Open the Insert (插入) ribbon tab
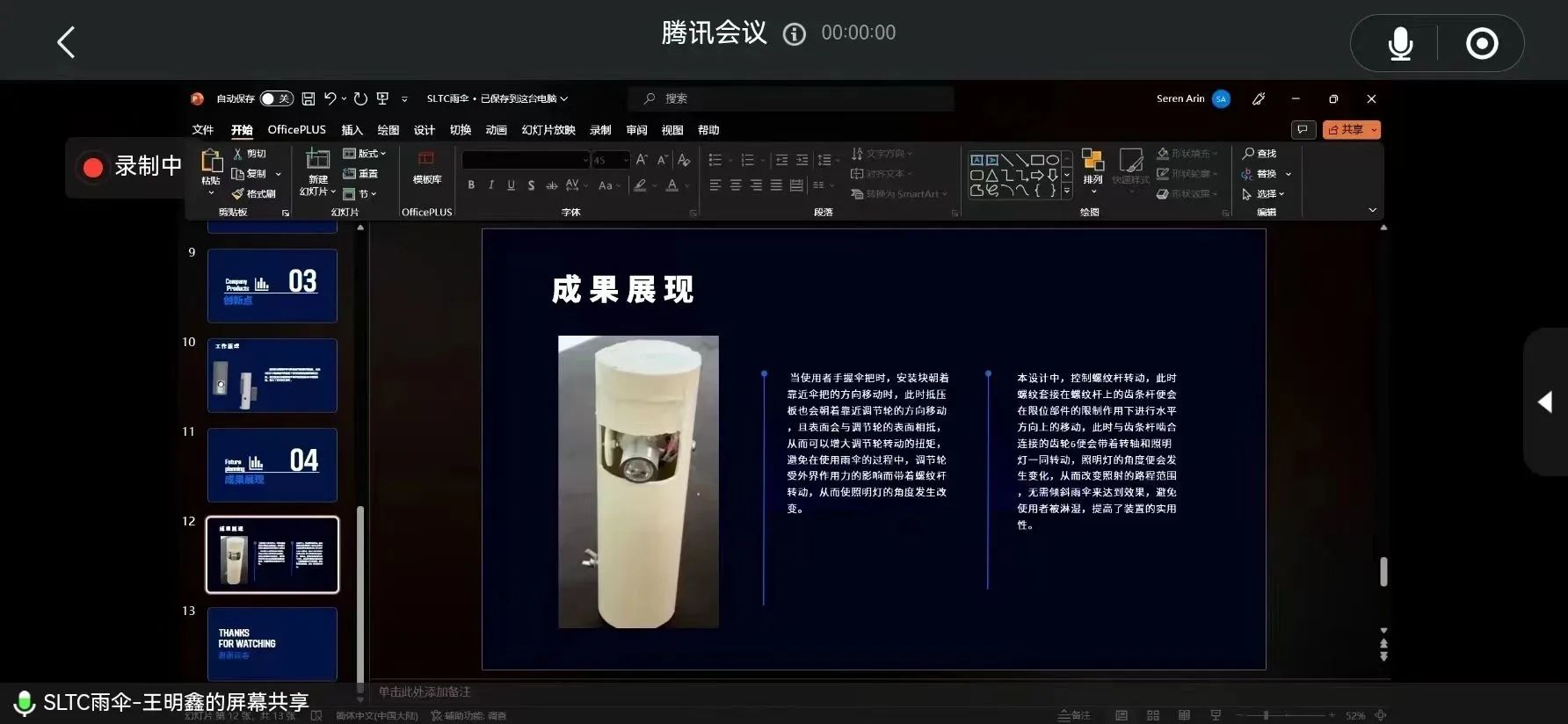 [x=352, y=130]
